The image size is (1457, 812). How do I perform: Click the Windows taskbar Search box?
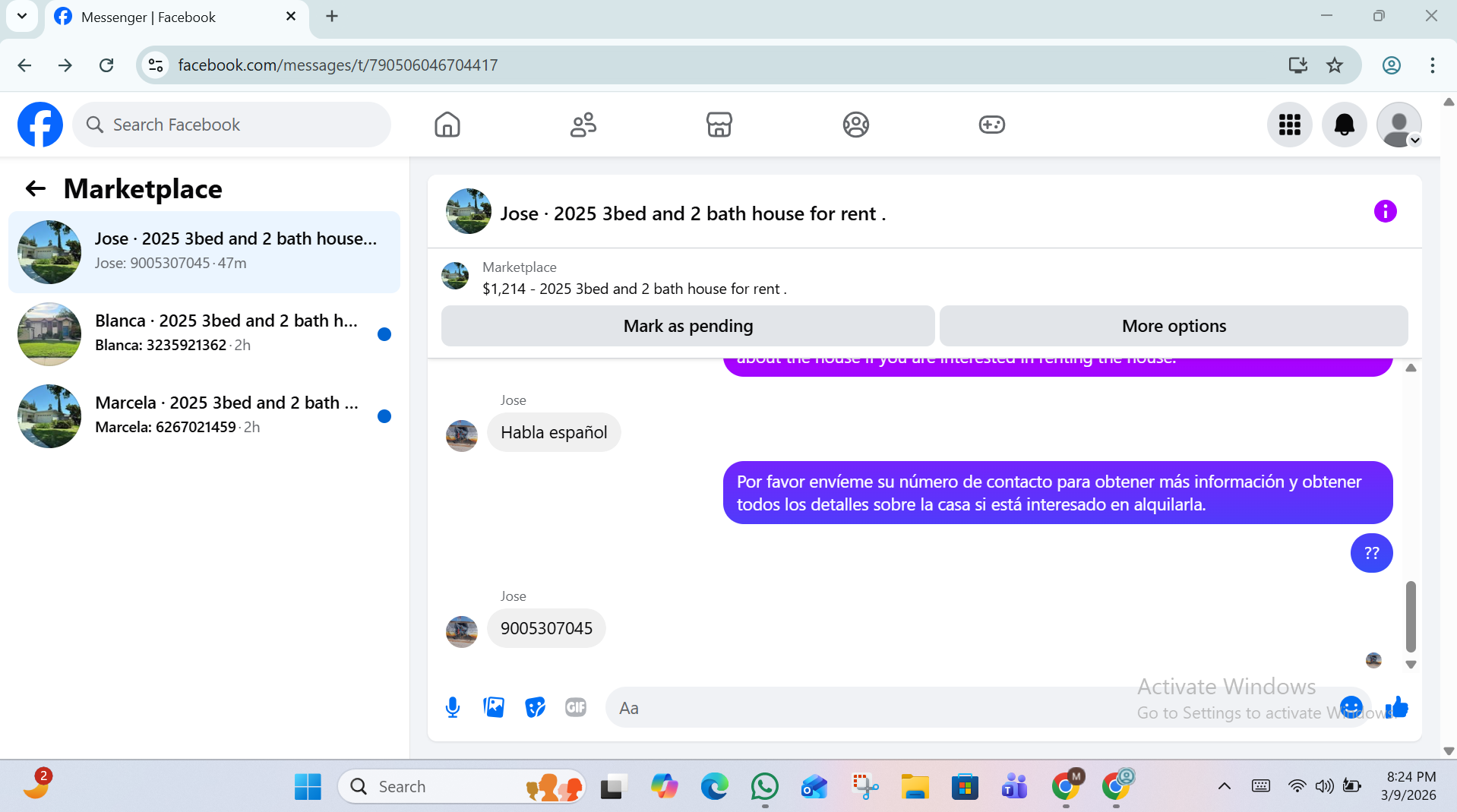coord(462,787)
